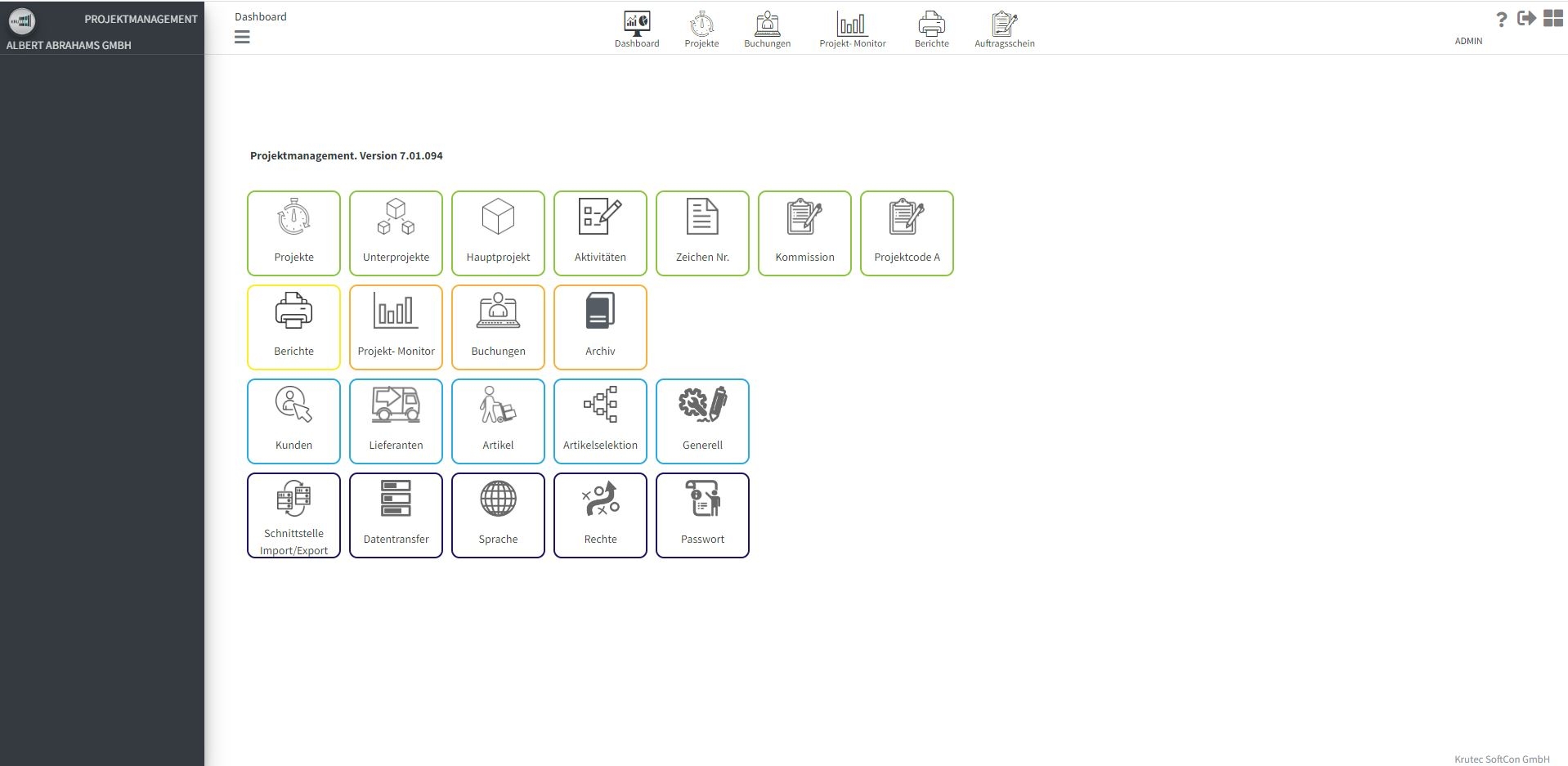
Task: Click the ADMIN user label
Action: point(1468,41)
